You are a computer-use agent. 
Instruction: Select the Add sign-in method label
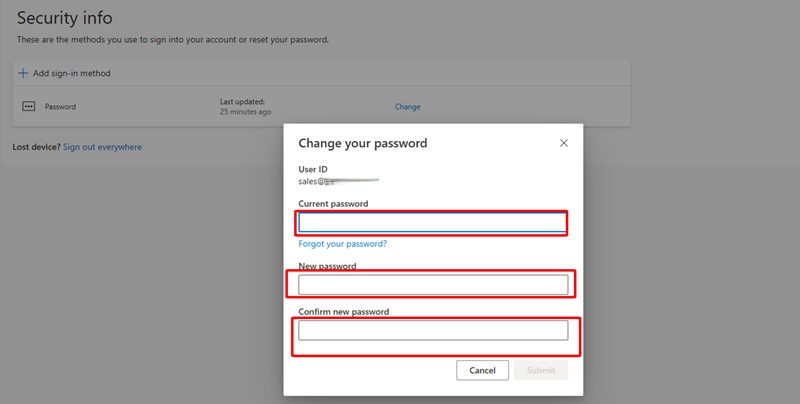coord(72,73)
